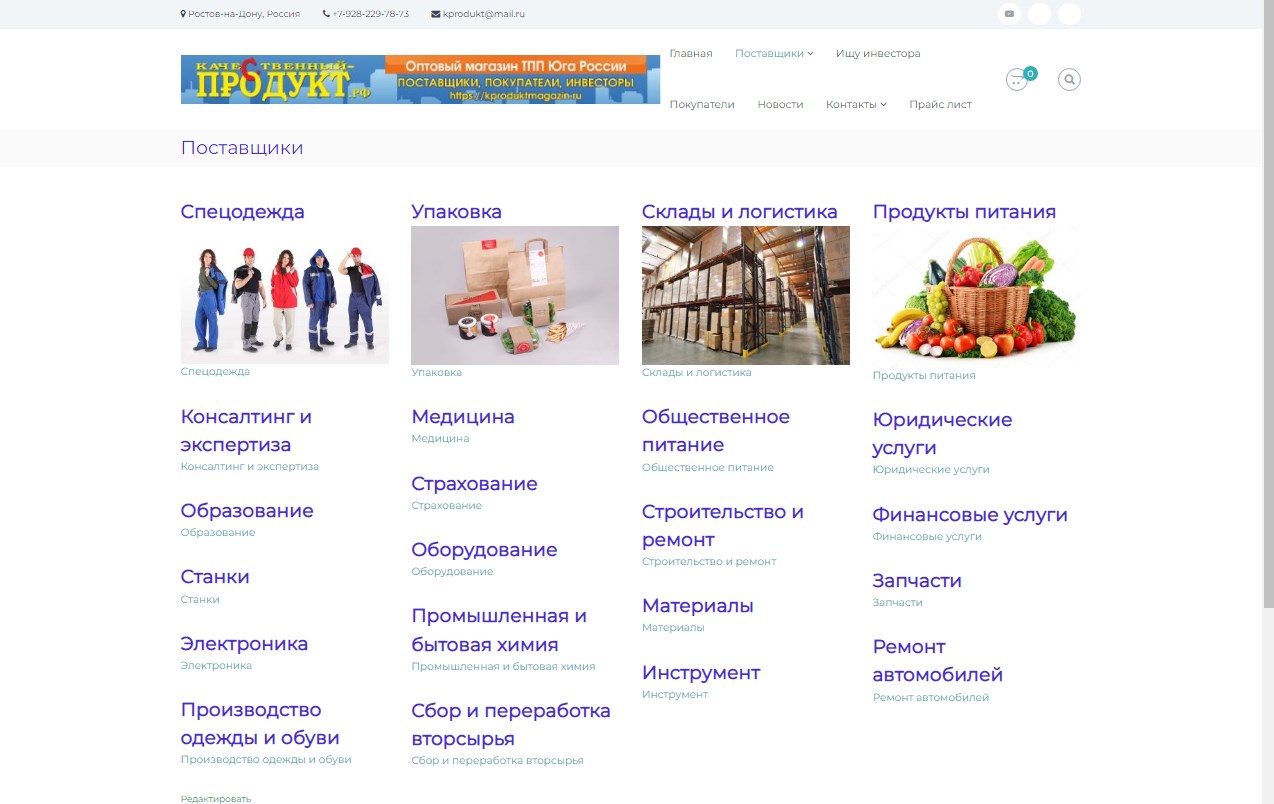
Task: Open the YouTube social icon
Action: (x=1009, y=14)
